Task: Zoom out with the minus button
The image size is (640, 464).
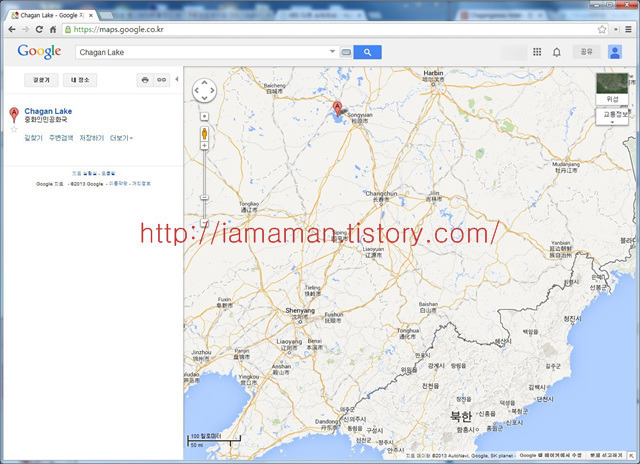Action: point(204,223)
